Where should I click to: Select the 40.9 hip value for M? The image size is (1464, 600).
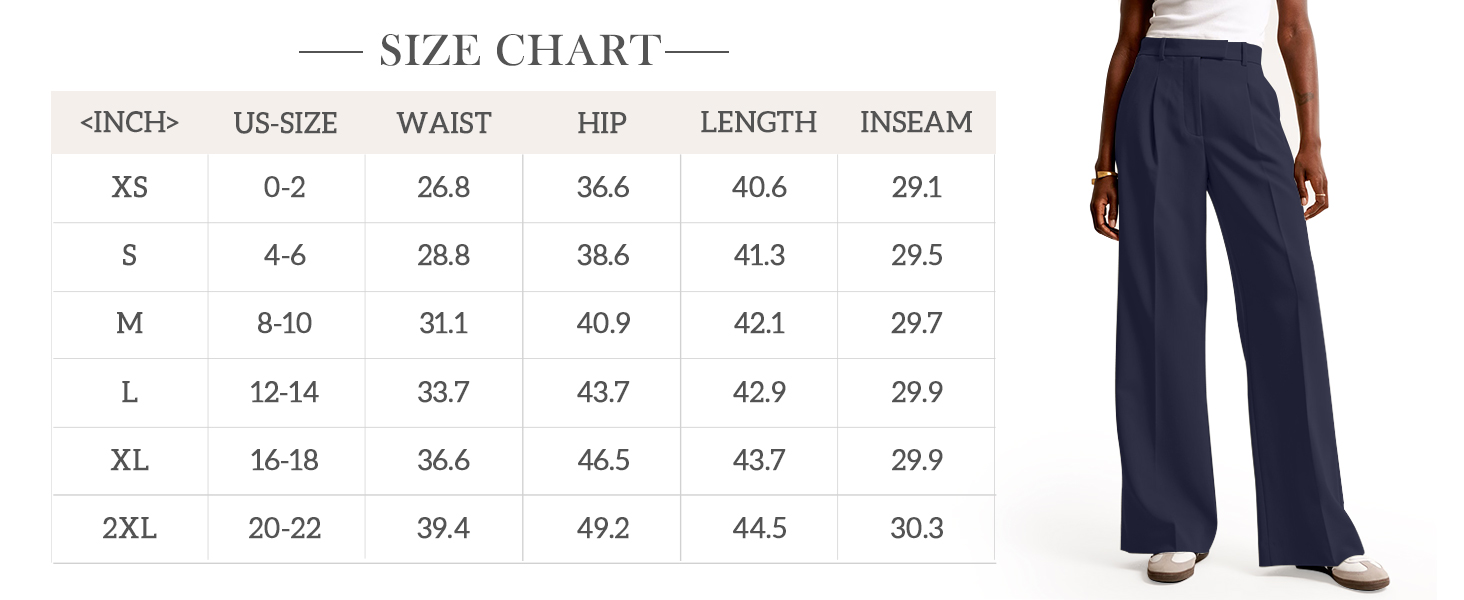coord(602,324)
